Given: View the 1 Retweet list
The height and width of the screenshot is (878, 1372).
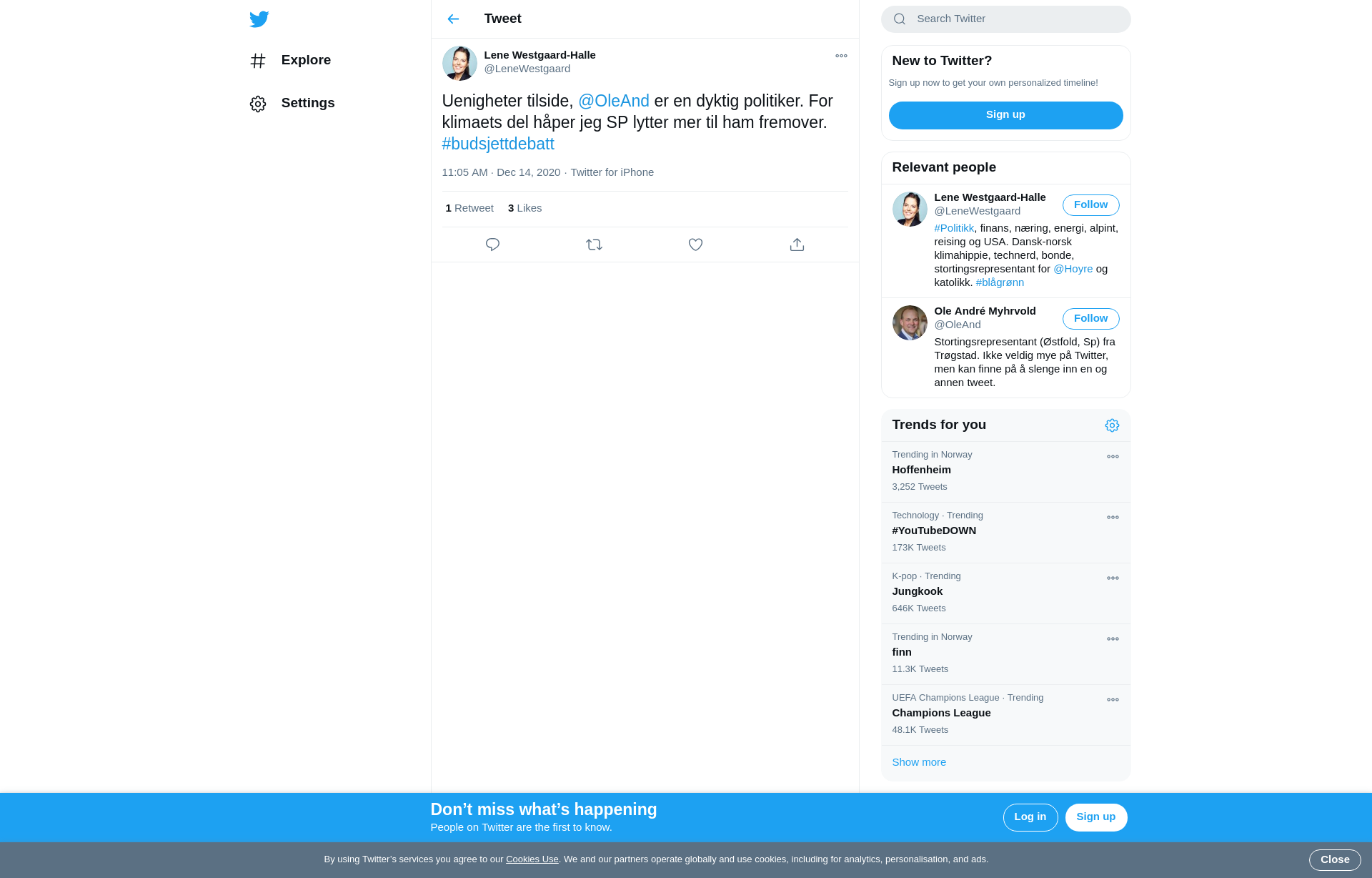Looking at the screenshot, I should pos(469,208).
